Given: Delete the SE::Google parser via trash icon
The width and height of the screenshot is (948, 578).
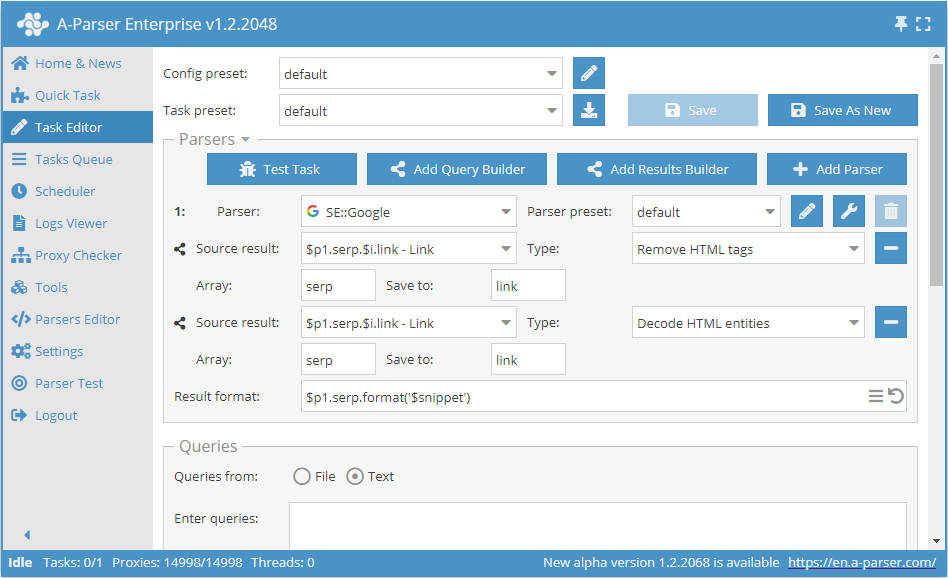Looking at the screenshot, I should 889,212.
